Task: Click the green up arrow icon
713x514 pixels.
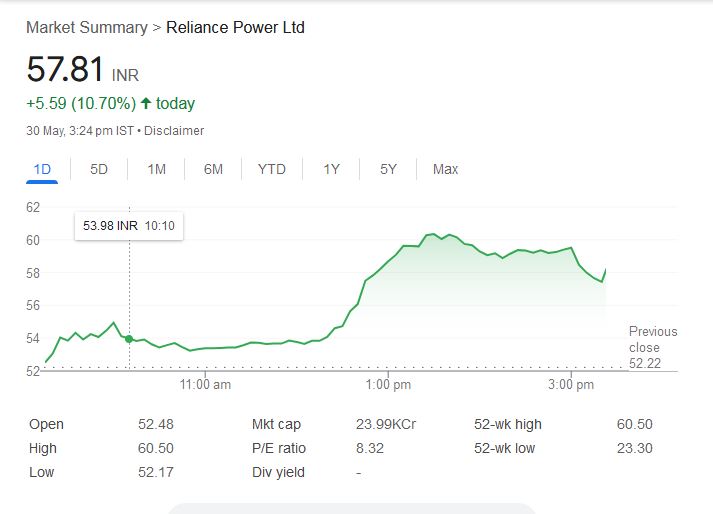Action: 146,104
